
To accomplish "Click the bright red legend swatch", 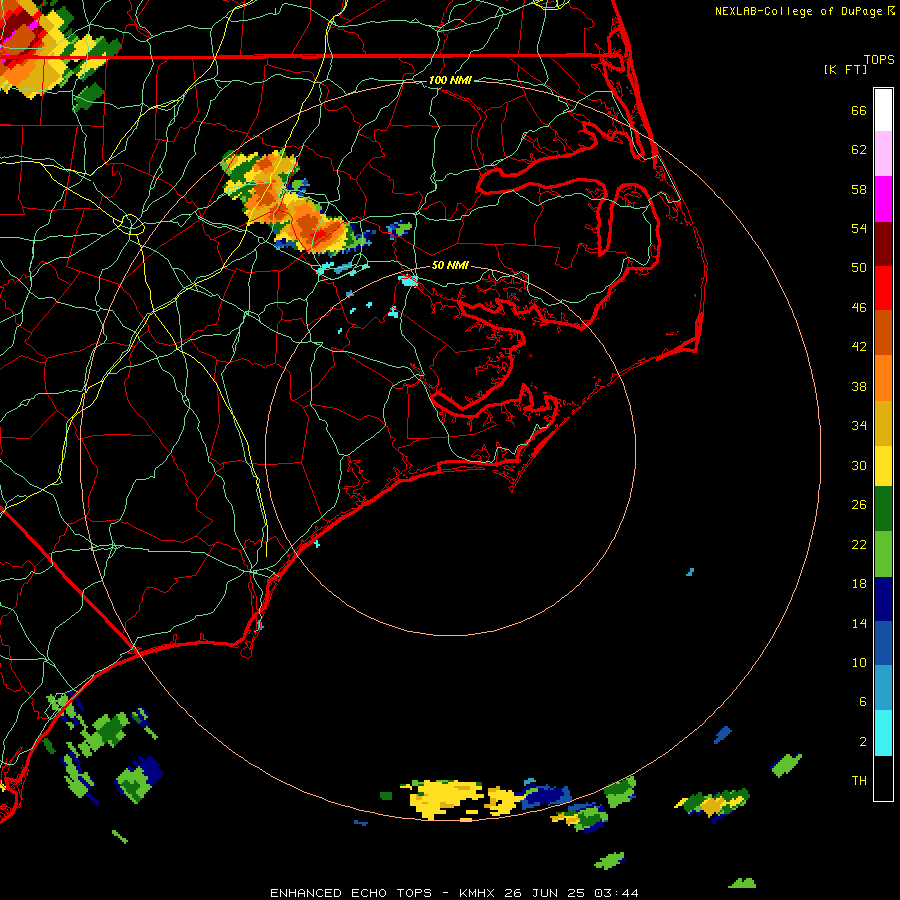I will click(x=883, y=288).
